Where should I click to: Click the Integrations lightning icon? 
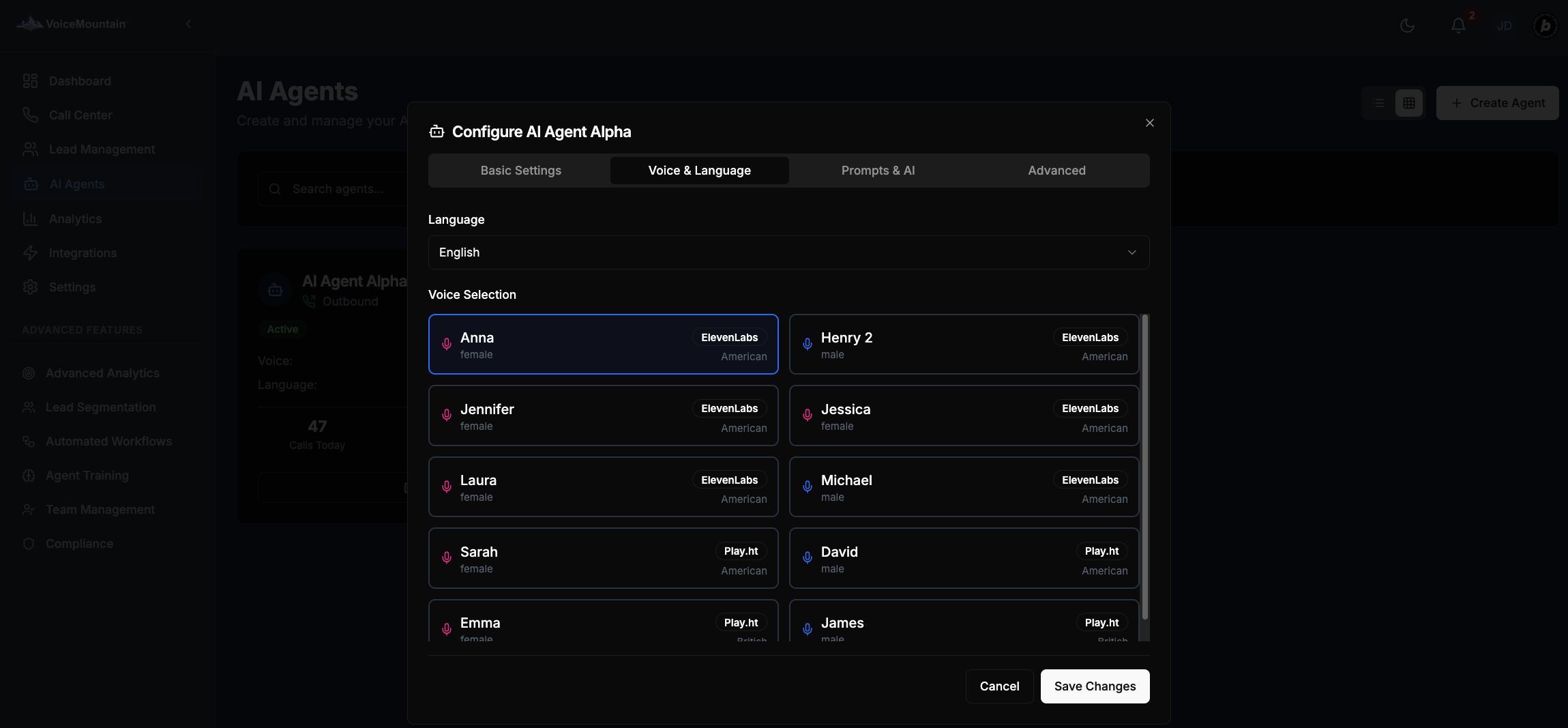(30, 253)
